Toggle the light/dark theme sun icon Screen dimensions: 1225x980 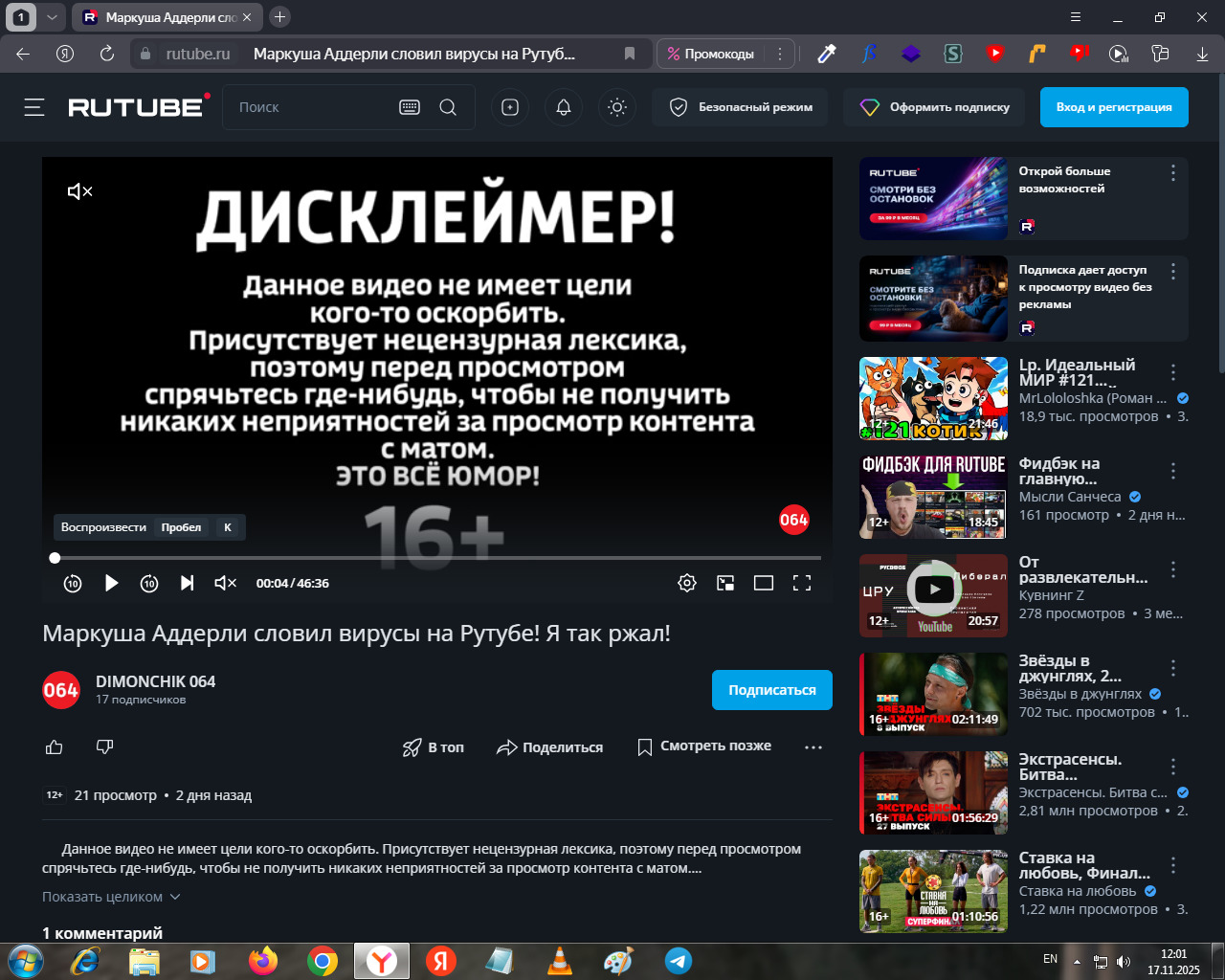pyautogui.click(x=617, y=107)
